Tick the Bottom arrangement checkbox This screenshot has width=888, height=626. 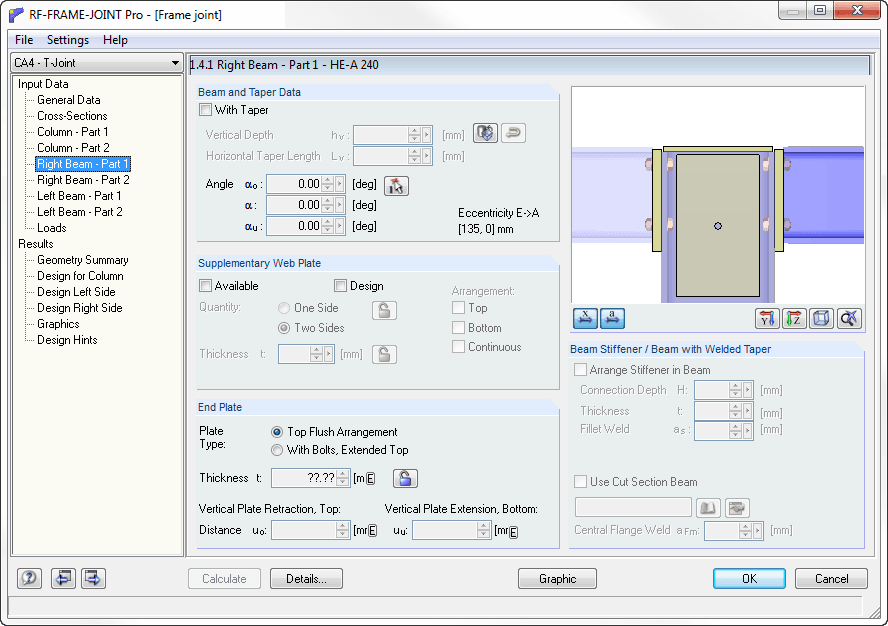(459, 328)
